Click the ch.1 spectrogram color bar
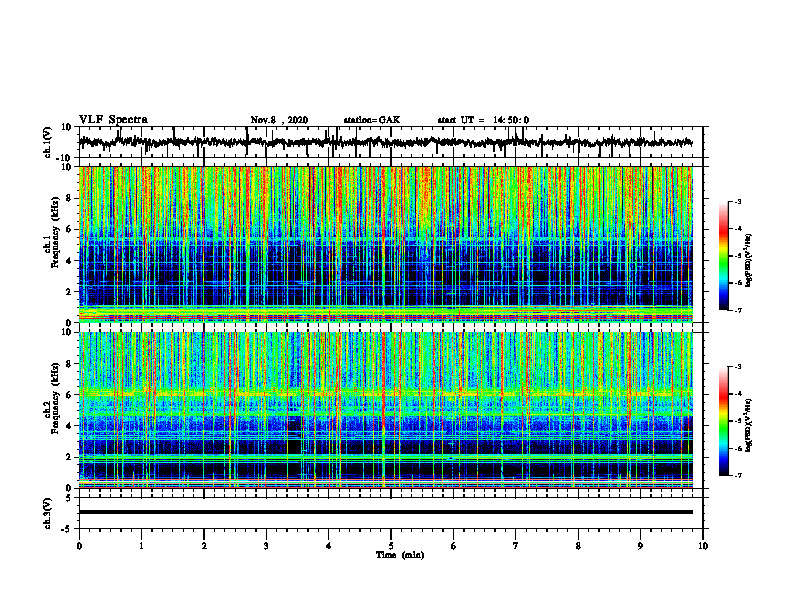Screen dimensions: 792x612 (724, 256)
